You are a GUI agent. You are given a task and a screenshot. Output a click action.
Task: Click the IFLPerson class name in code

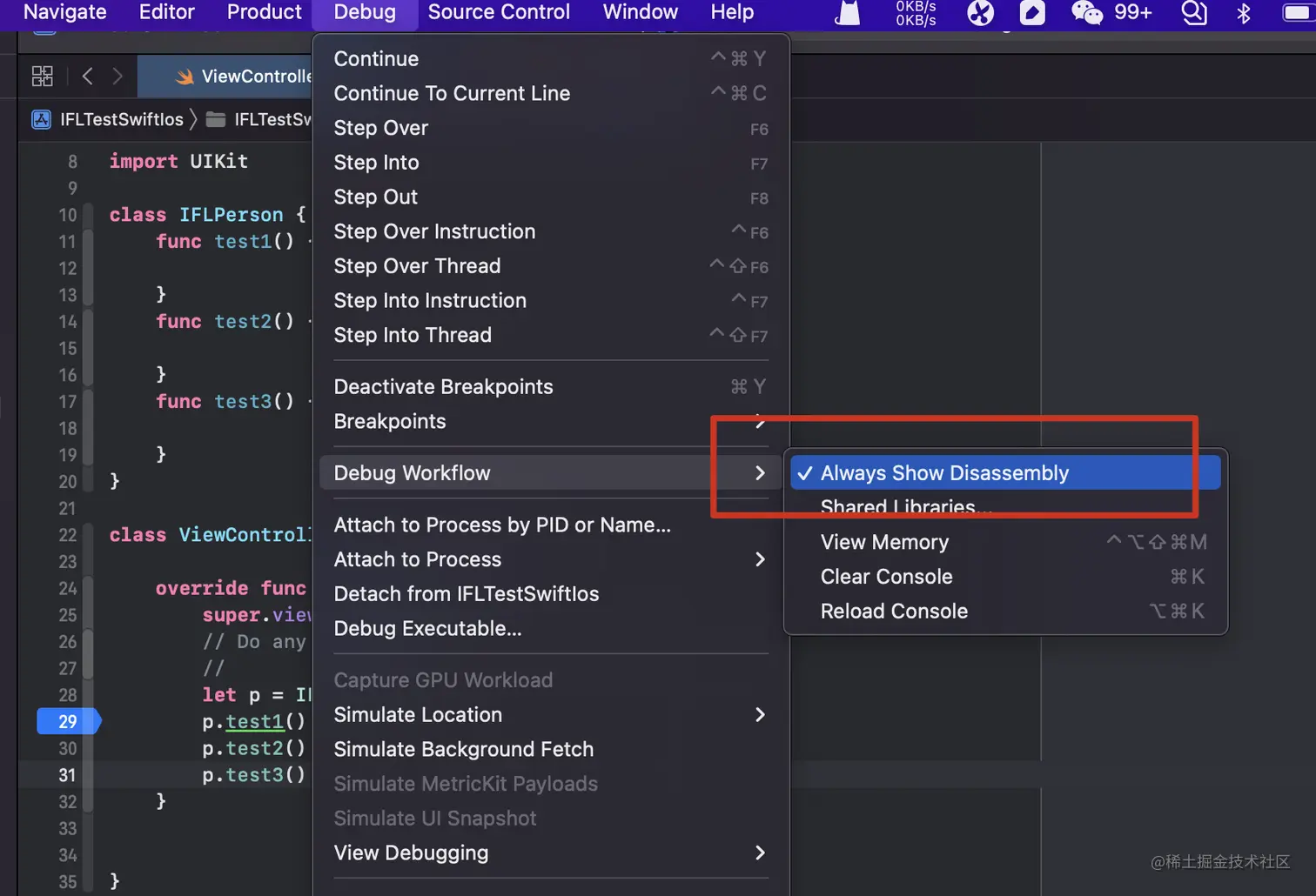232,215
